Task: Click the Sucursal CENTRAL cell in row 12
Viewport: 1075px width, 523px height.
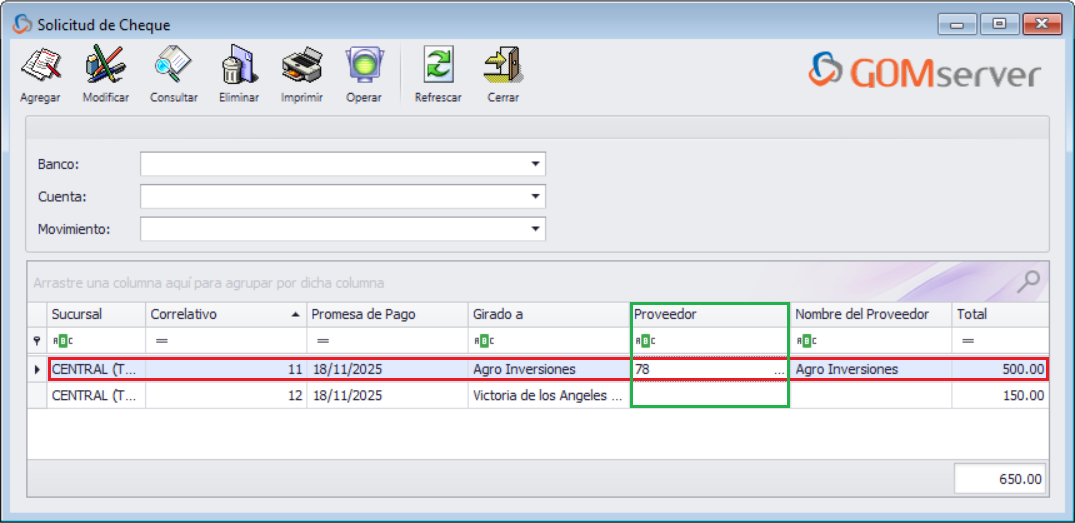Action: pyautogui.click(x=96, y=396)
